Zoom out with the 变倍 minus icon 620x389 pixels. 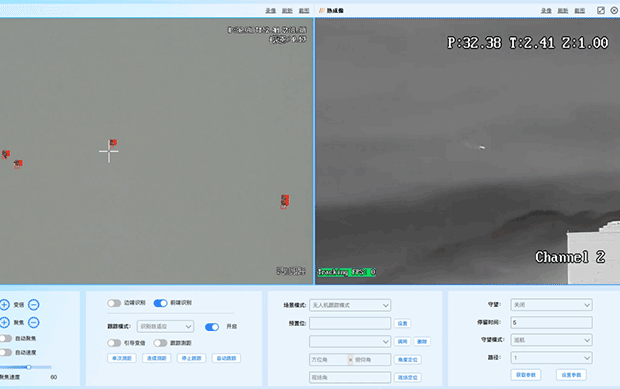pyautogui.click(x=34, y=305)
